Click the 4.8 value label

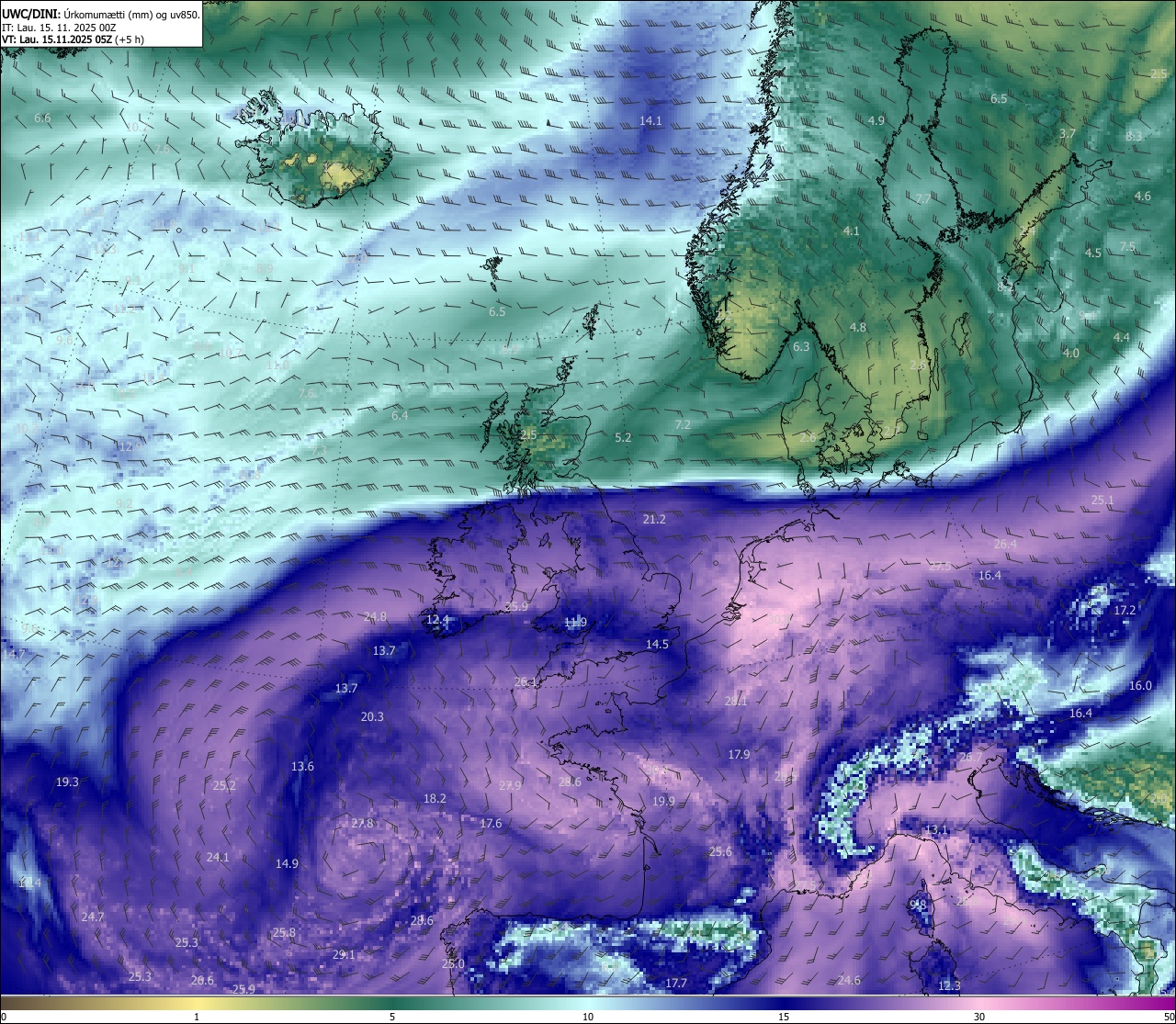pyautogui.click(x=858, y=327)
